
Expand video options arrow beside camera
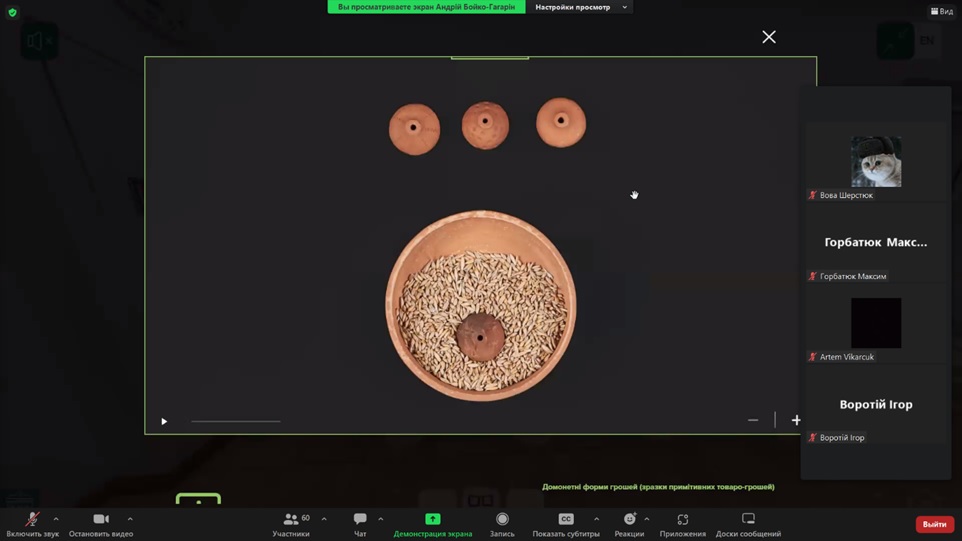point(130,519)
